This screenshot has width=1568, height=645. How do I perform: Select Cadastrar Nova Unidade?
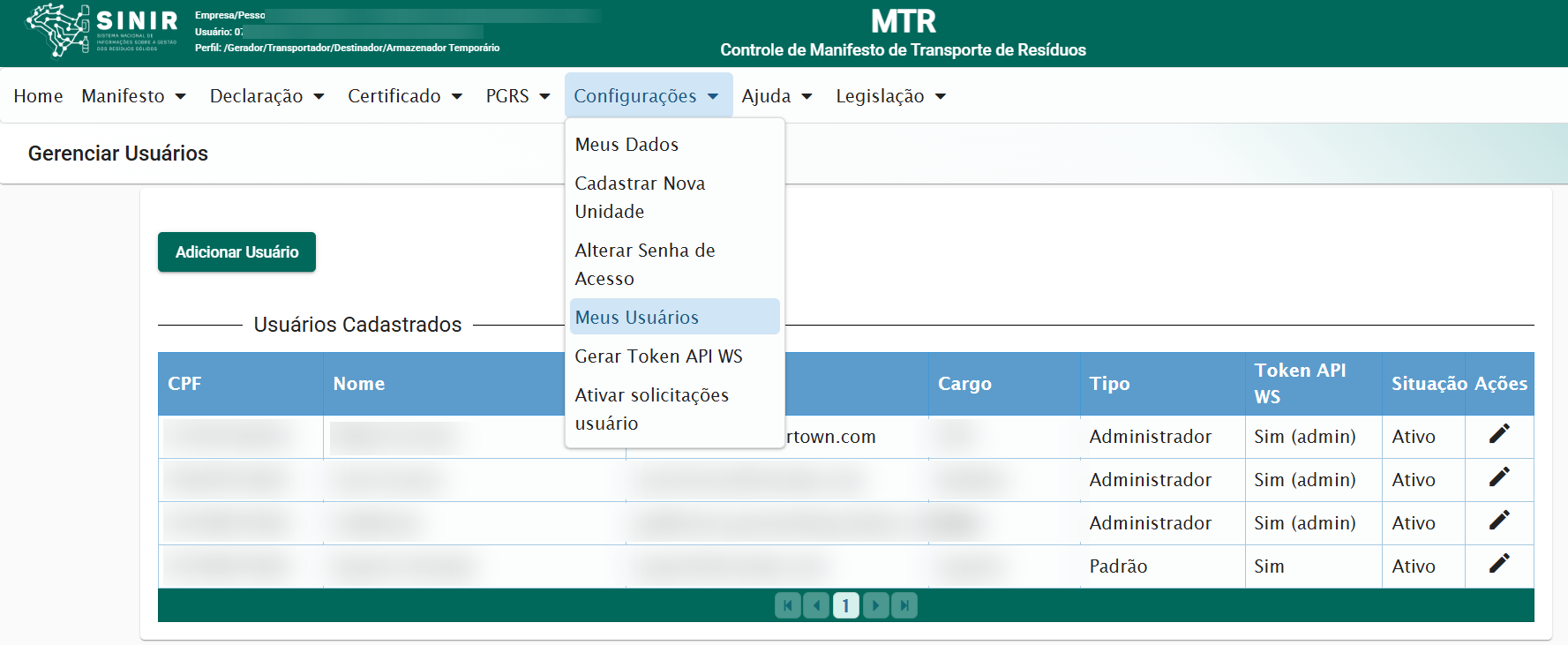[674, 198]
